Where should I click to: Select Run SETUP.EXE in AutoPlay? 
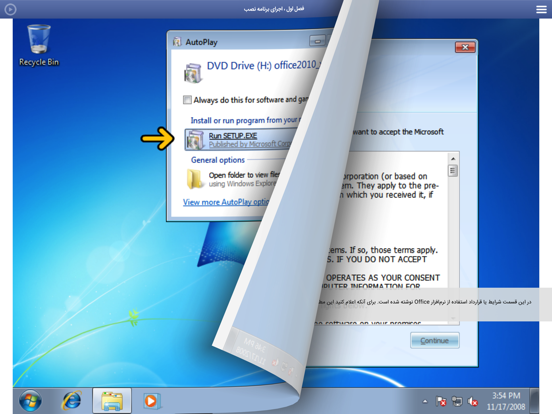240,140
